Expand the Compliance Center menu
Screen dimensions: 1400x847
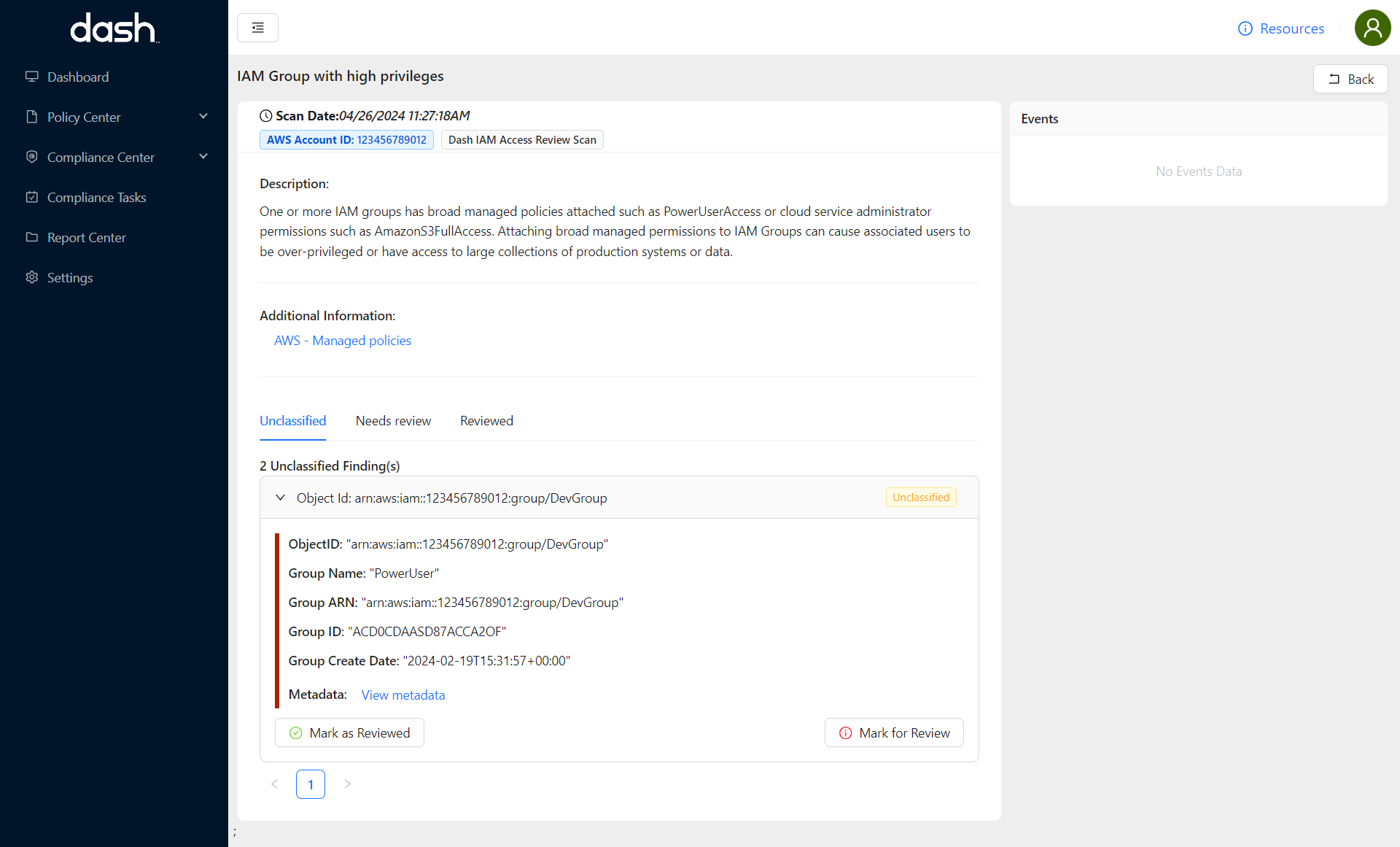(x=203, y=156)
